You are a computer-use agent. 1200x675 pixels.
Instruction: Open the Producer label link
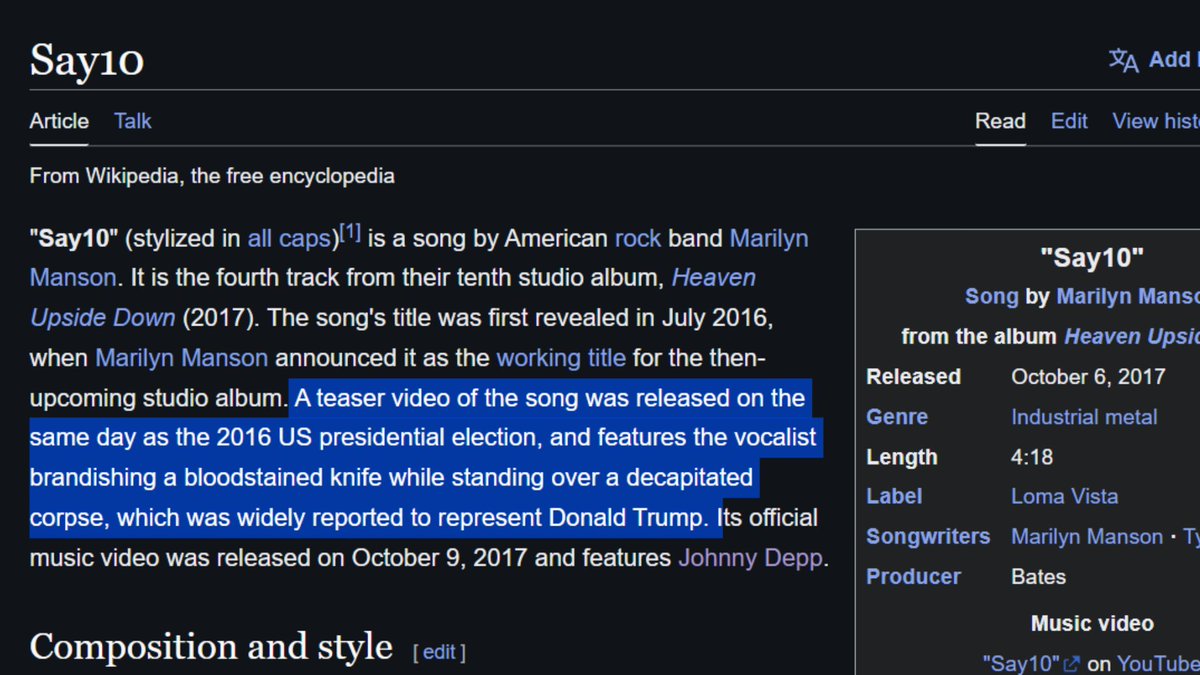pyautogui.click(x=913, y=576)
